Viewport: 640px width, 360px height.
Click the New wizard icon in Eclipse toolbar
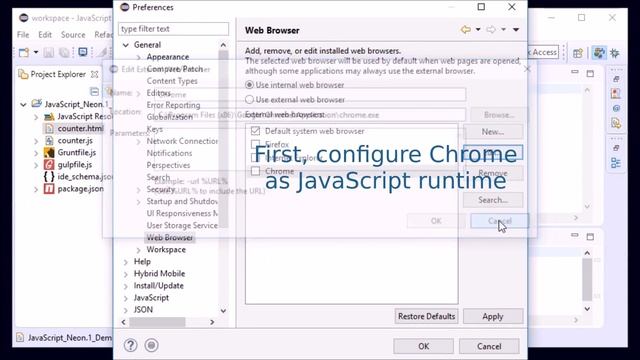pos(24,52)
